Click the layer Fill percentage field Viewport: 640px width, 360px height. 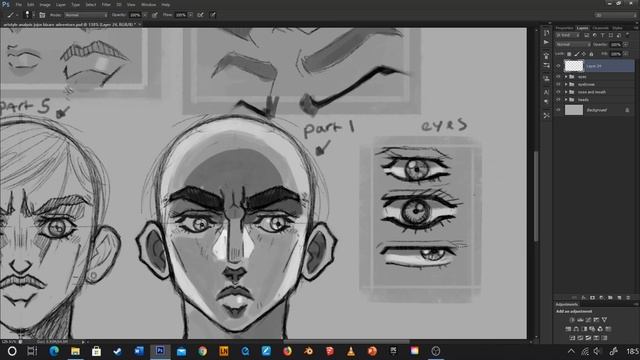(616, 54)
